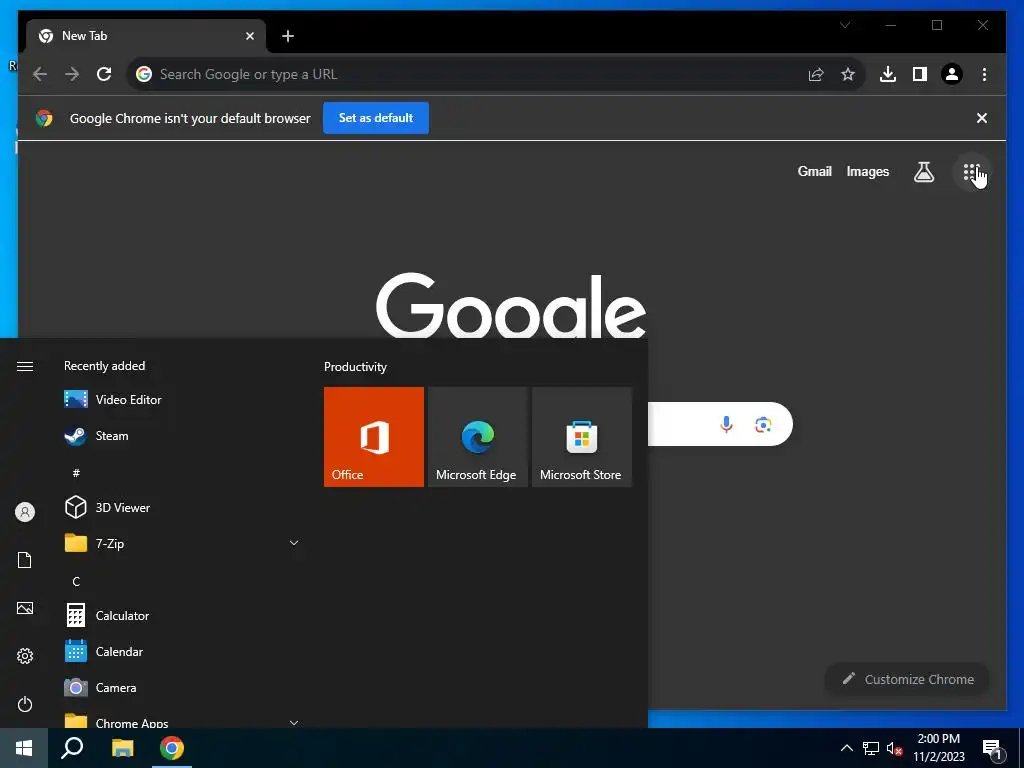The image size is (1024, 768).
Task: Open Video Editor from Start list
Action: 182,400
